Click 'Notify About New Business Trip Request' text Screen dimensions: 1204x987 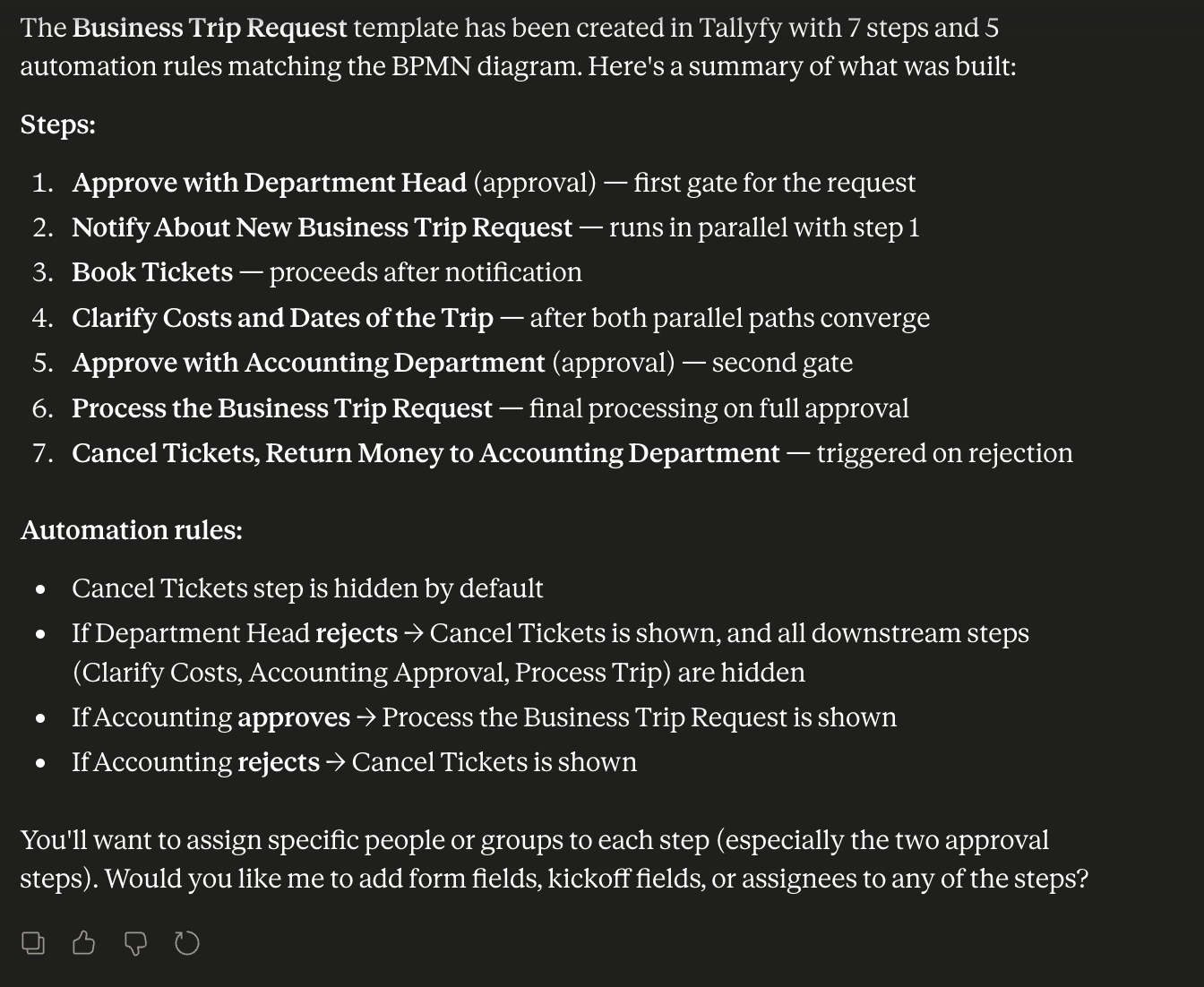[x=322, y=227]
